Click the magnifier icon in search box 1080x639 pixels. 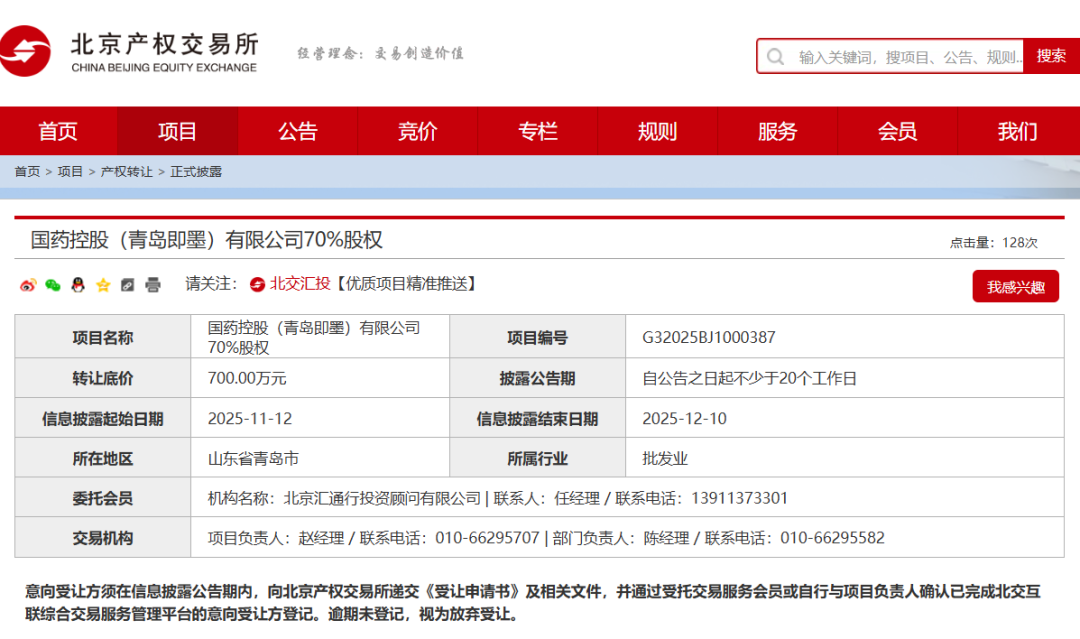pyautogui.click(x=776, y=56)
